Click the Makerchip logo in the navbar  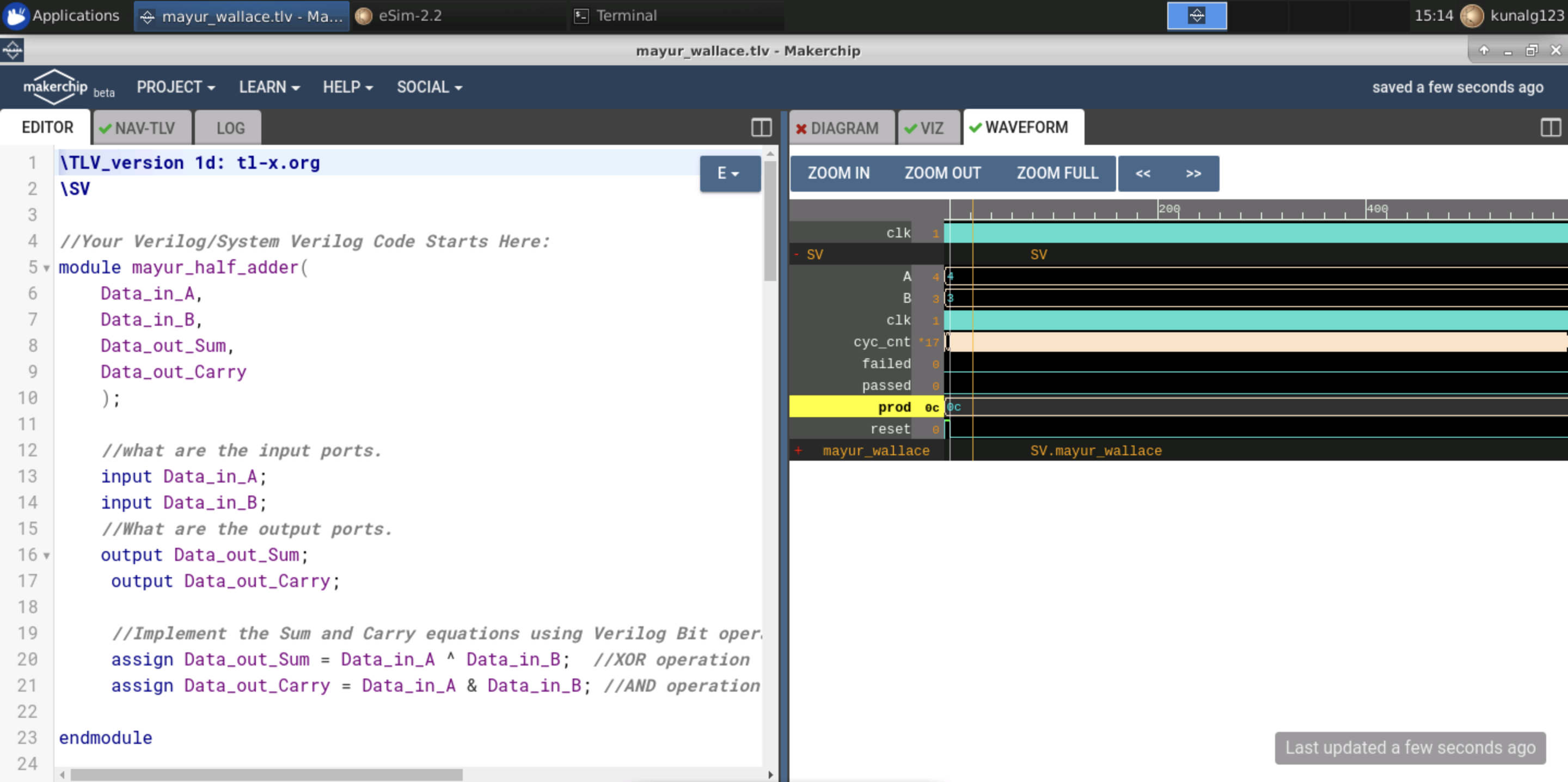pyautogui.click(x=55, y=87)
